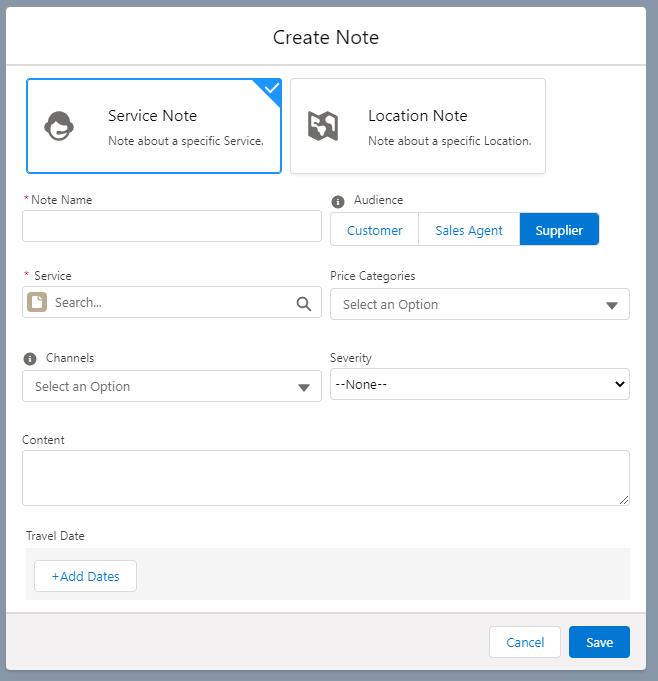Image resolution: width=658 pixels, height=681 pixels.
Task: Click the Channels info icon
Action: click(x=30, y=359)
